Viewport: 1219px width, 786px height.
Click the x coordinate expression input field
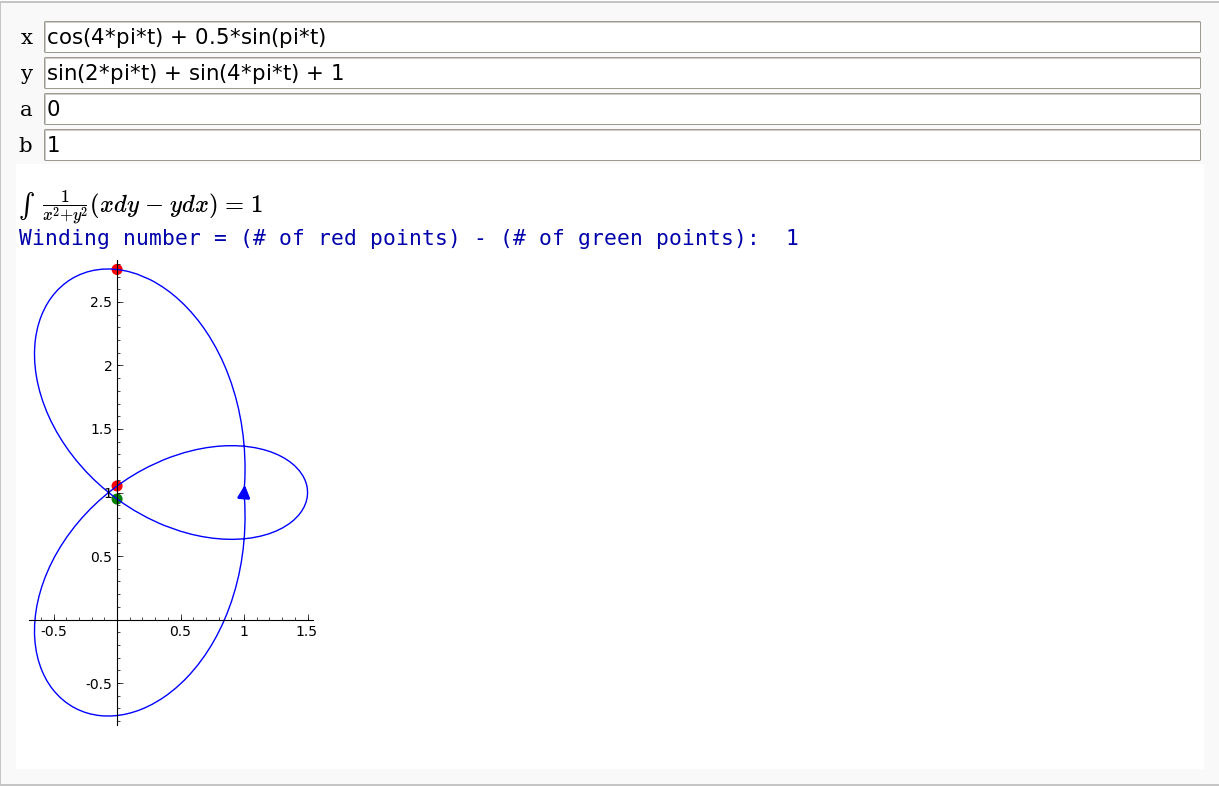621,37
